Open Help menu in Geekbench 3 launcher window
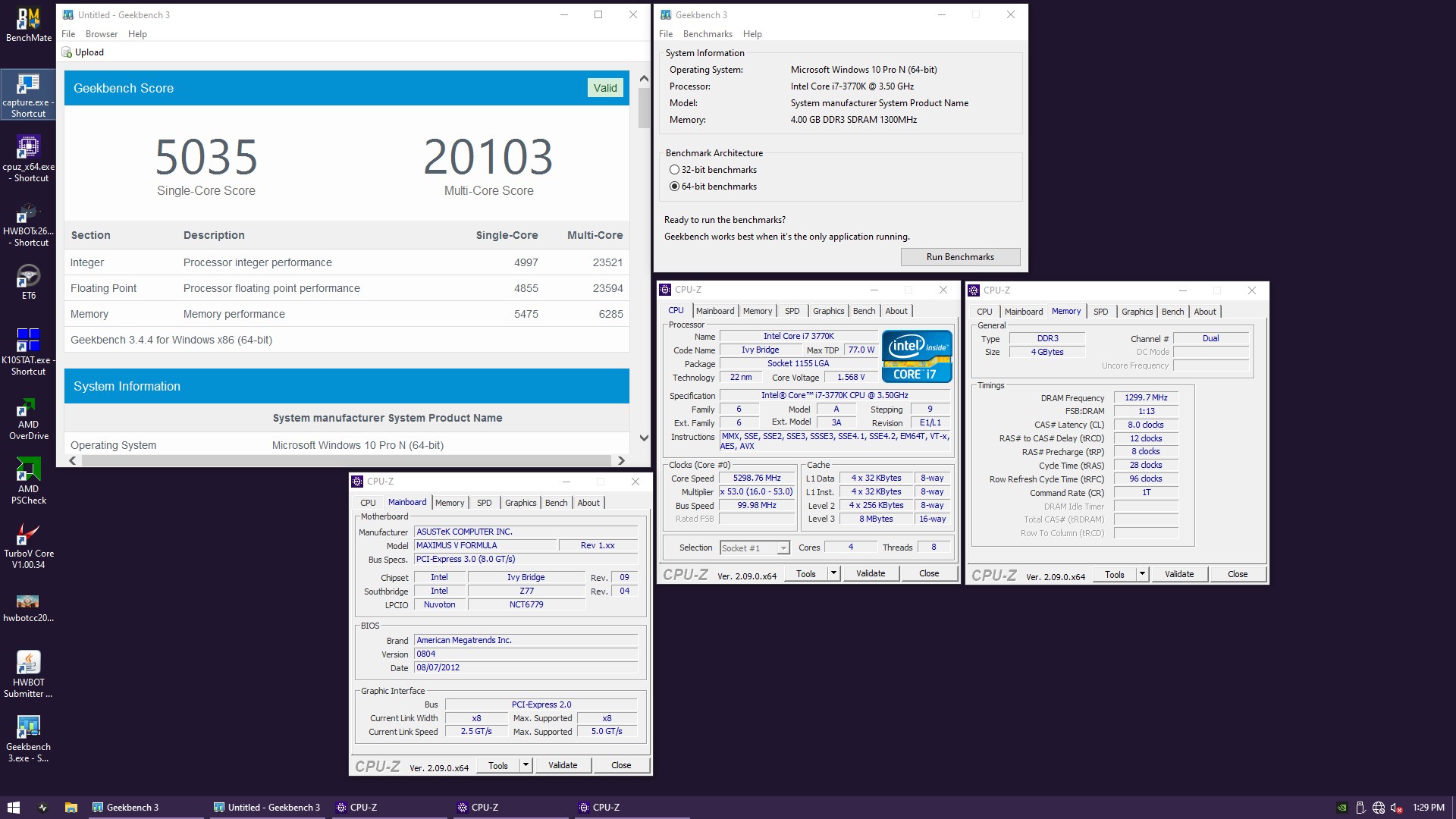 752,34
